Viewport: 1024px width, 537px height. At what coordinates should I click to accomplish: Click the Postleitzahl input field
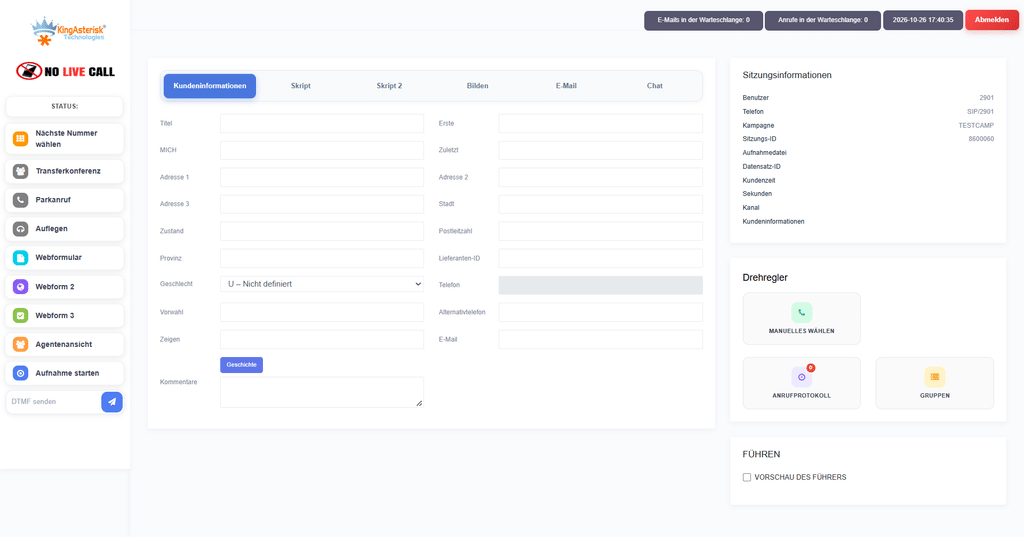coord(600,231)
